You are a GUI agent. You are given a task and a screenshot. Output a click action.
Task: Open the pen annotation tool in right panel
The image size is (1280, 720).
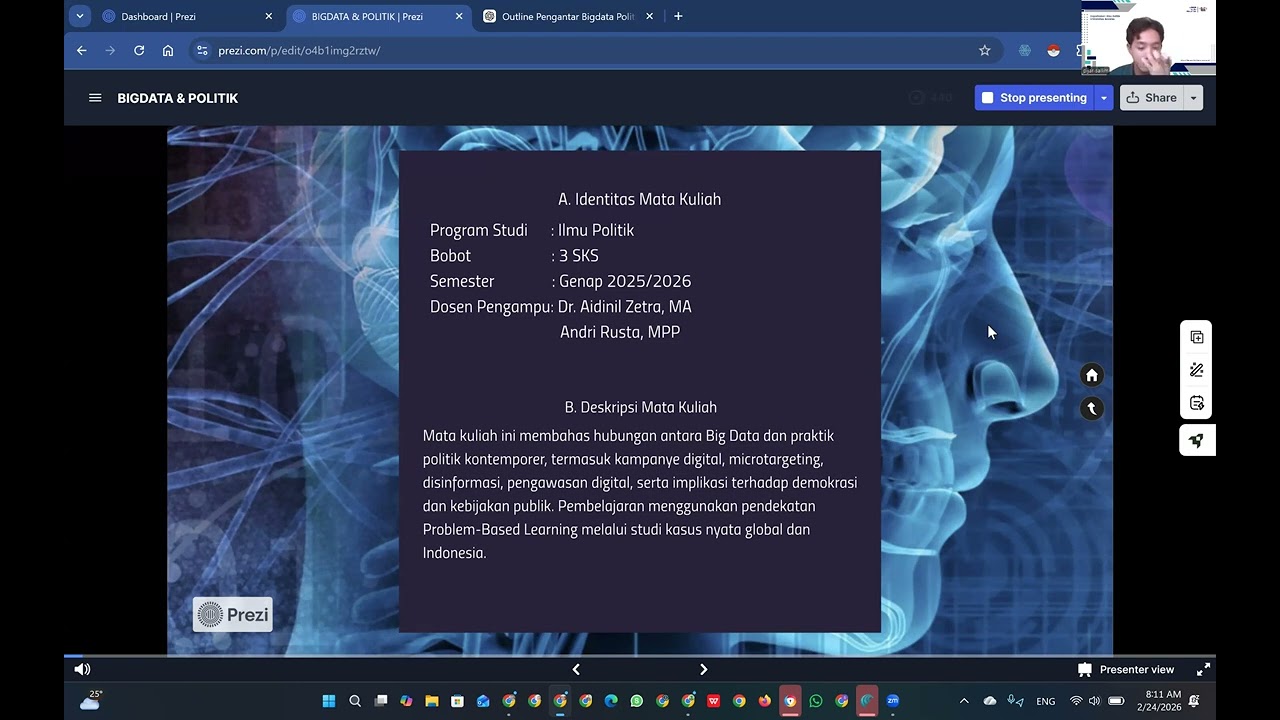(1197, 370)
